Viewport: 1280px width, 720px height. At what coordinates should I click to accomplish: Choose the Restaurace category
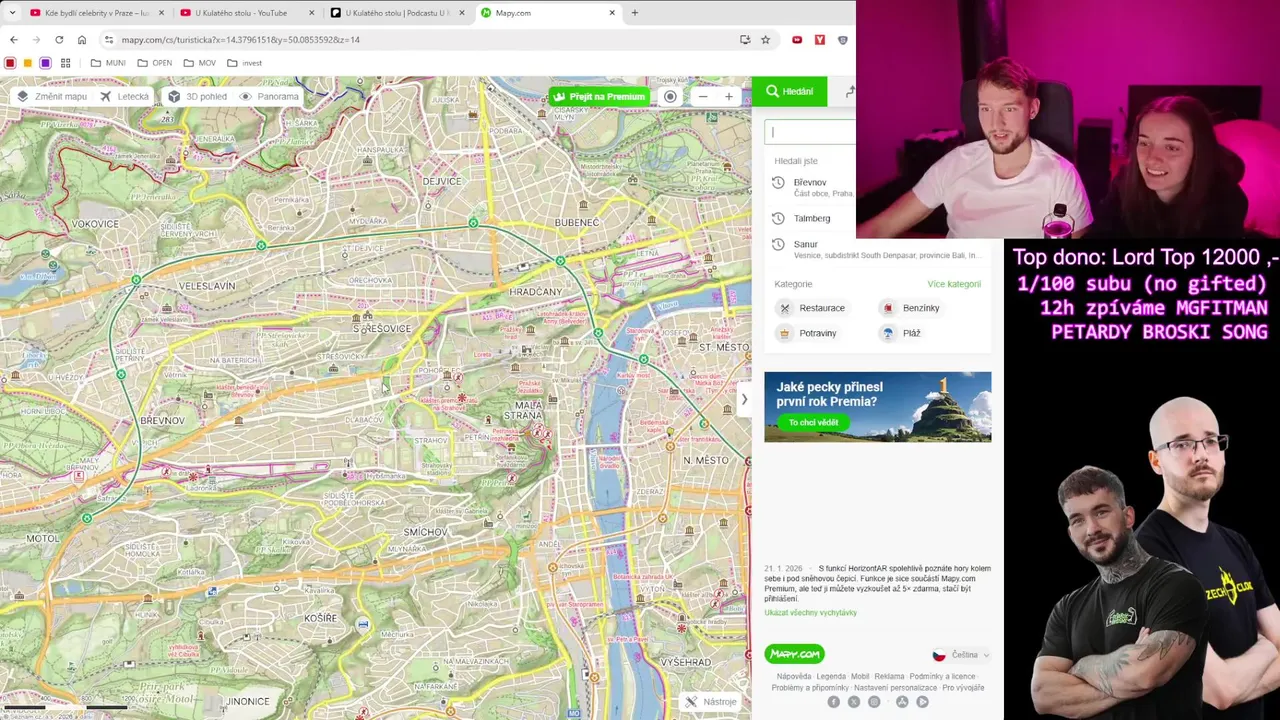pyautogui.click(x=812, y=308)
